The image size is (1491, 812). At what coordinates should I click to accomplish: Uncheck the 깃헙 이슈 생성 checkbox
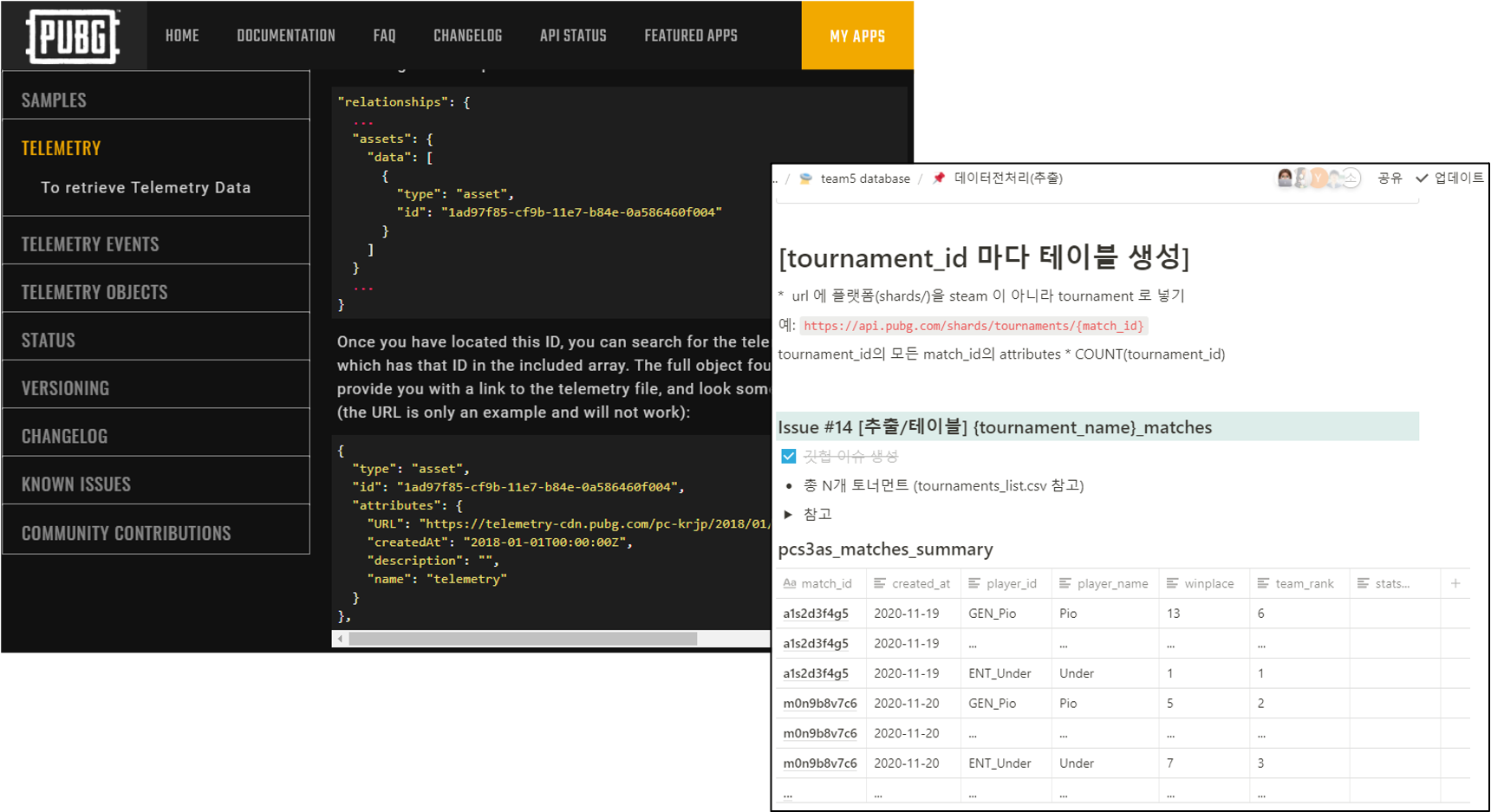(788, 456)
